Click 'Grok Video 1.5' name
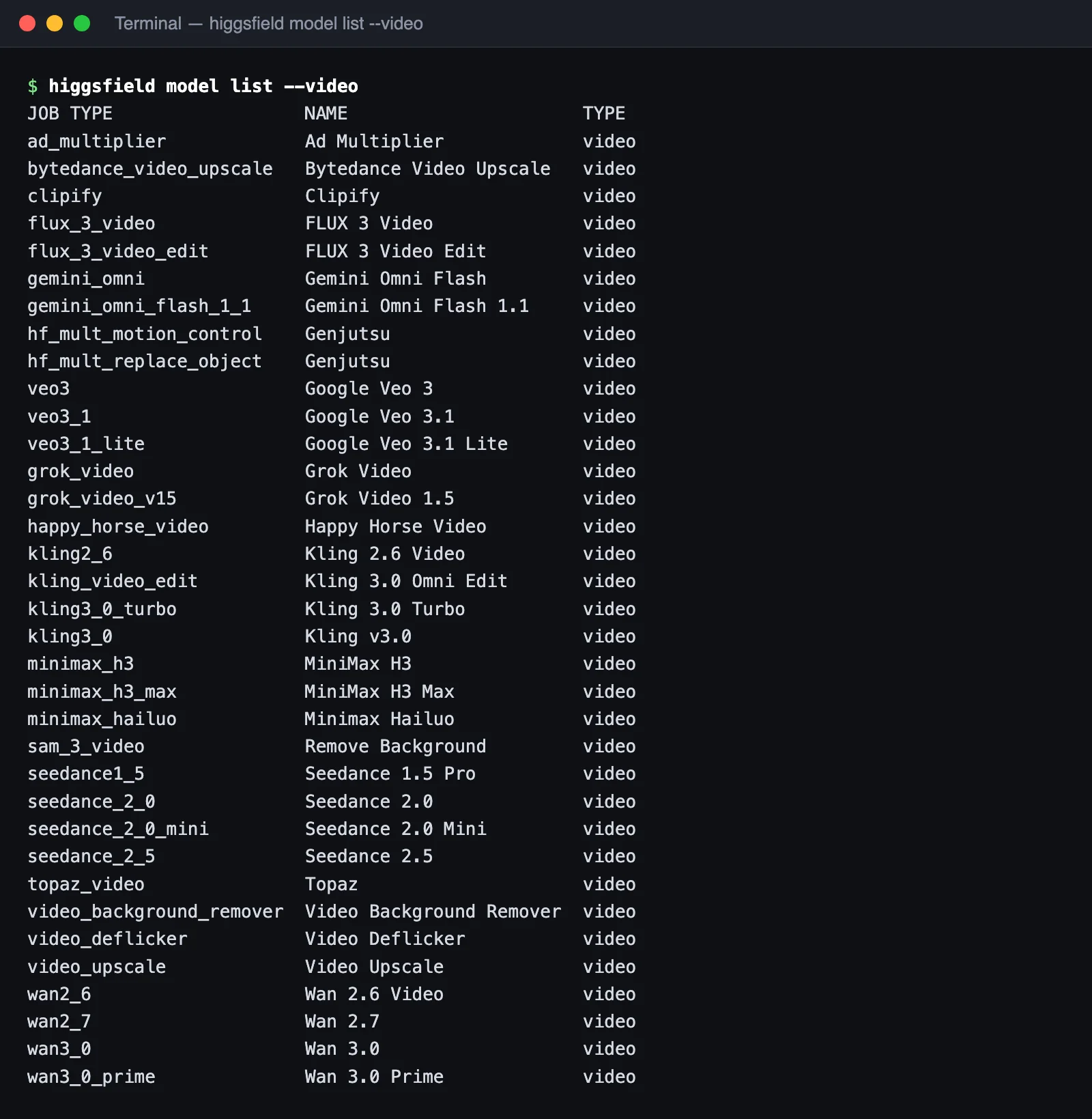1092x1119 pixels. tap(379, 498)
